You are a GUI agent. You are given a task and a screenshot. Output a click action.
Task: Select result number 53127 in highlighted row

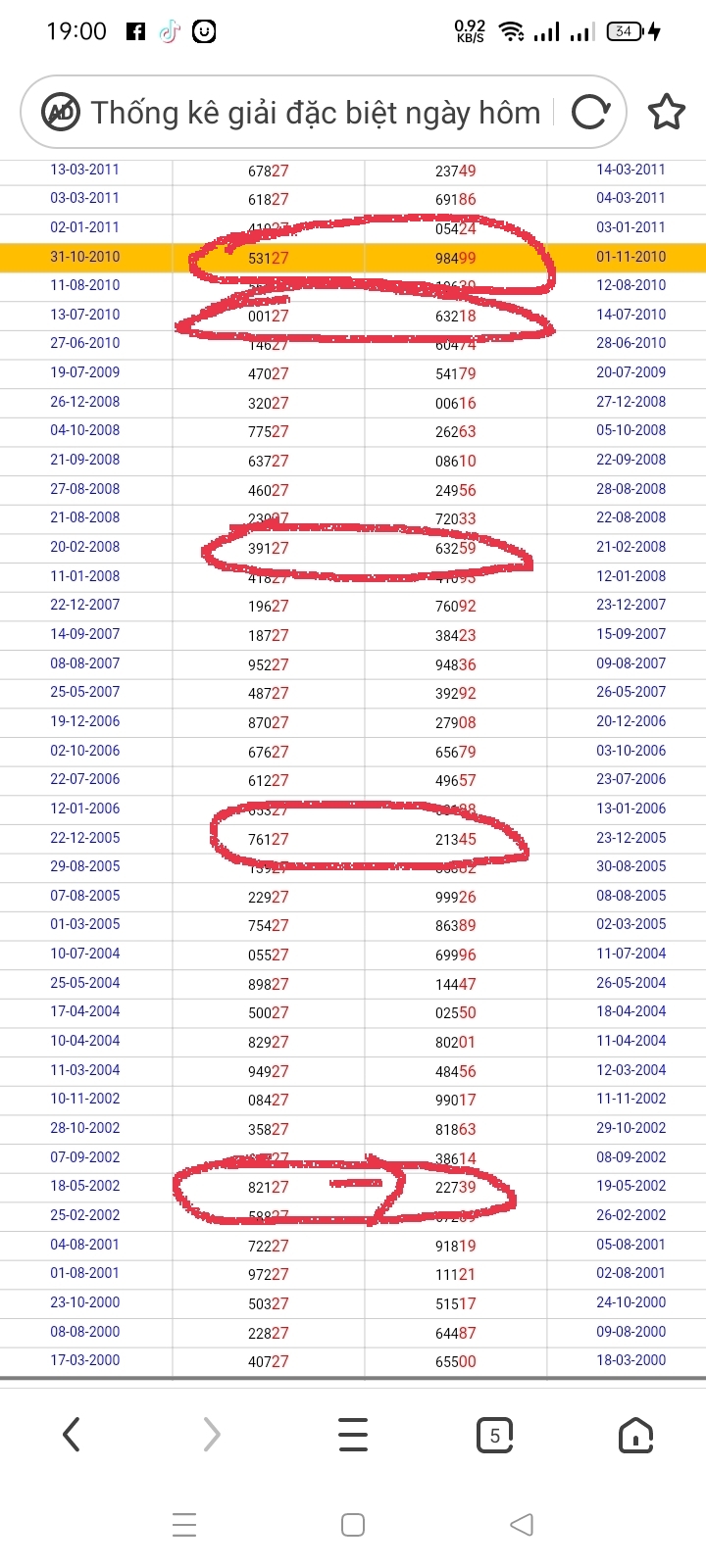tap(268, 259)
